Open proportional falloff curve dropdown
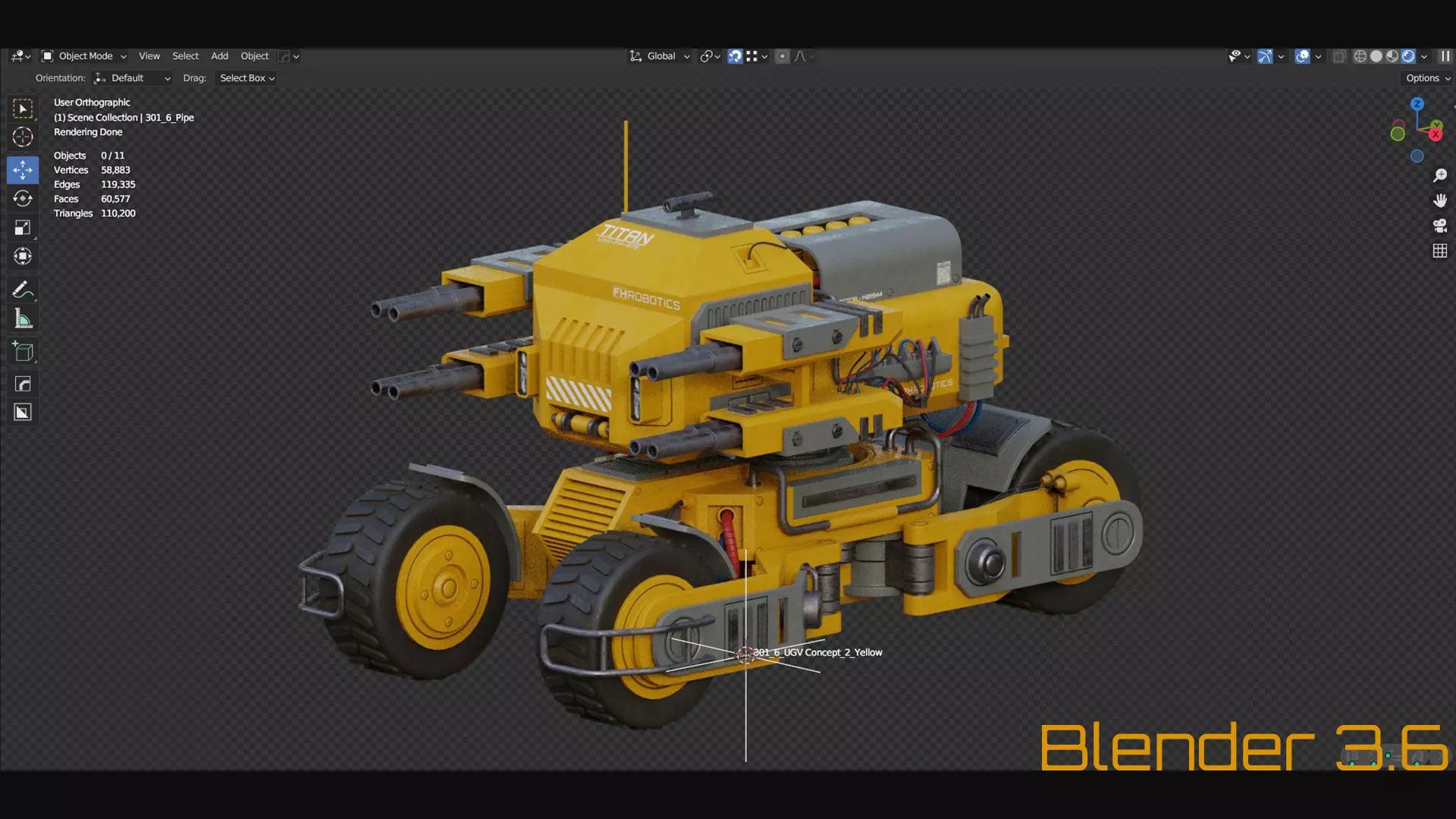Viewport: 1456px width, 819px height. pos(804,56)
